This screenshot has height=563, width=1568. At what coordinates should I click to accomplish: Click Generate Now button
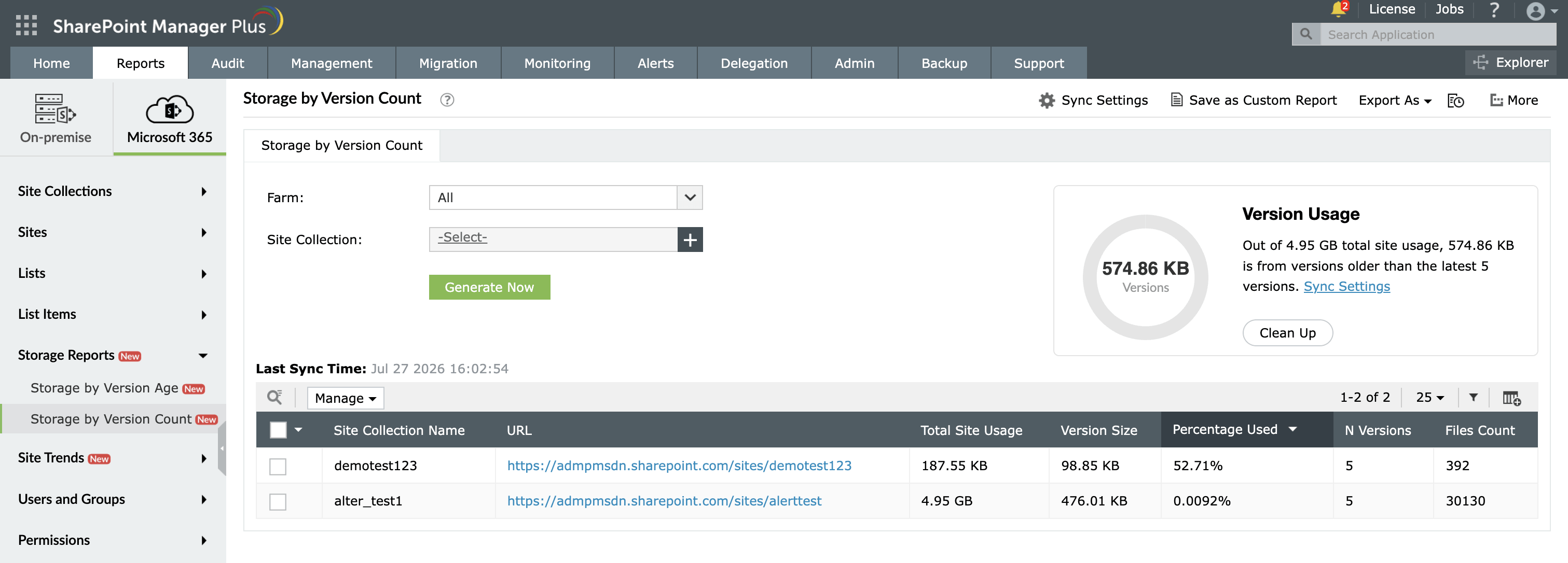(x=489, y=287)
